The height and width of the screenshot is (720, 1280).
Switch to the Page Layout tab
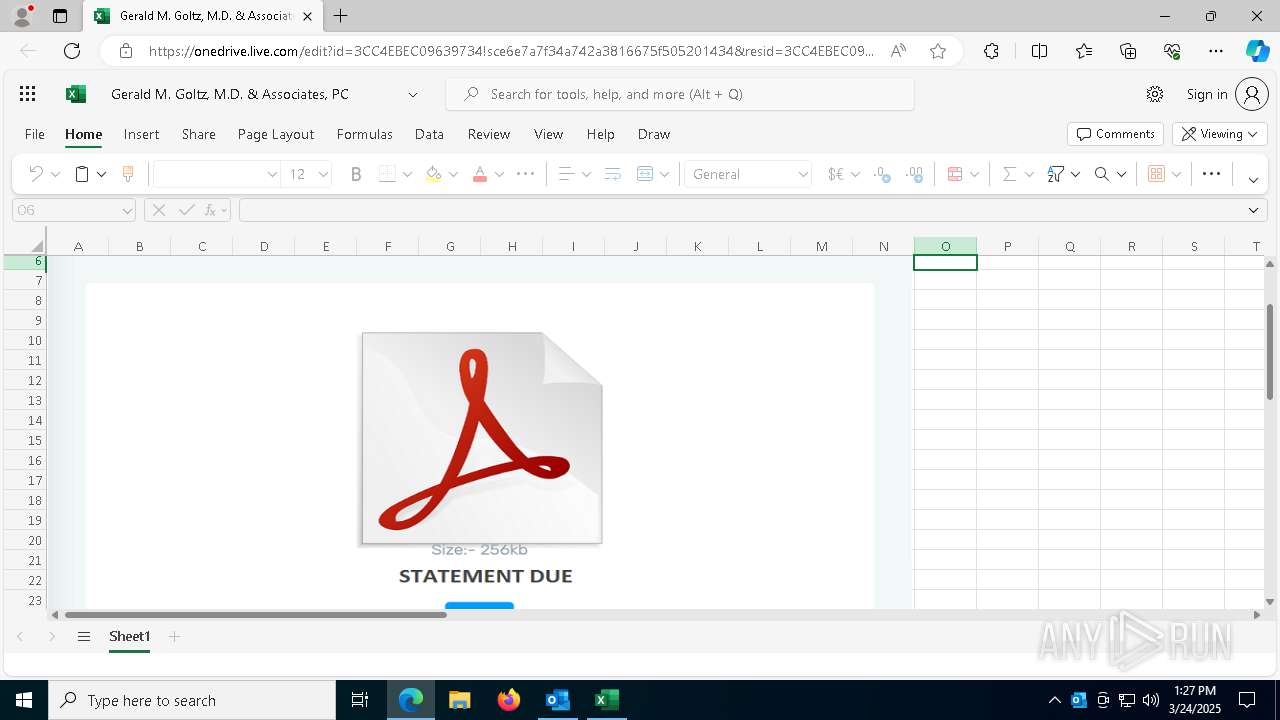coord(276,134)
